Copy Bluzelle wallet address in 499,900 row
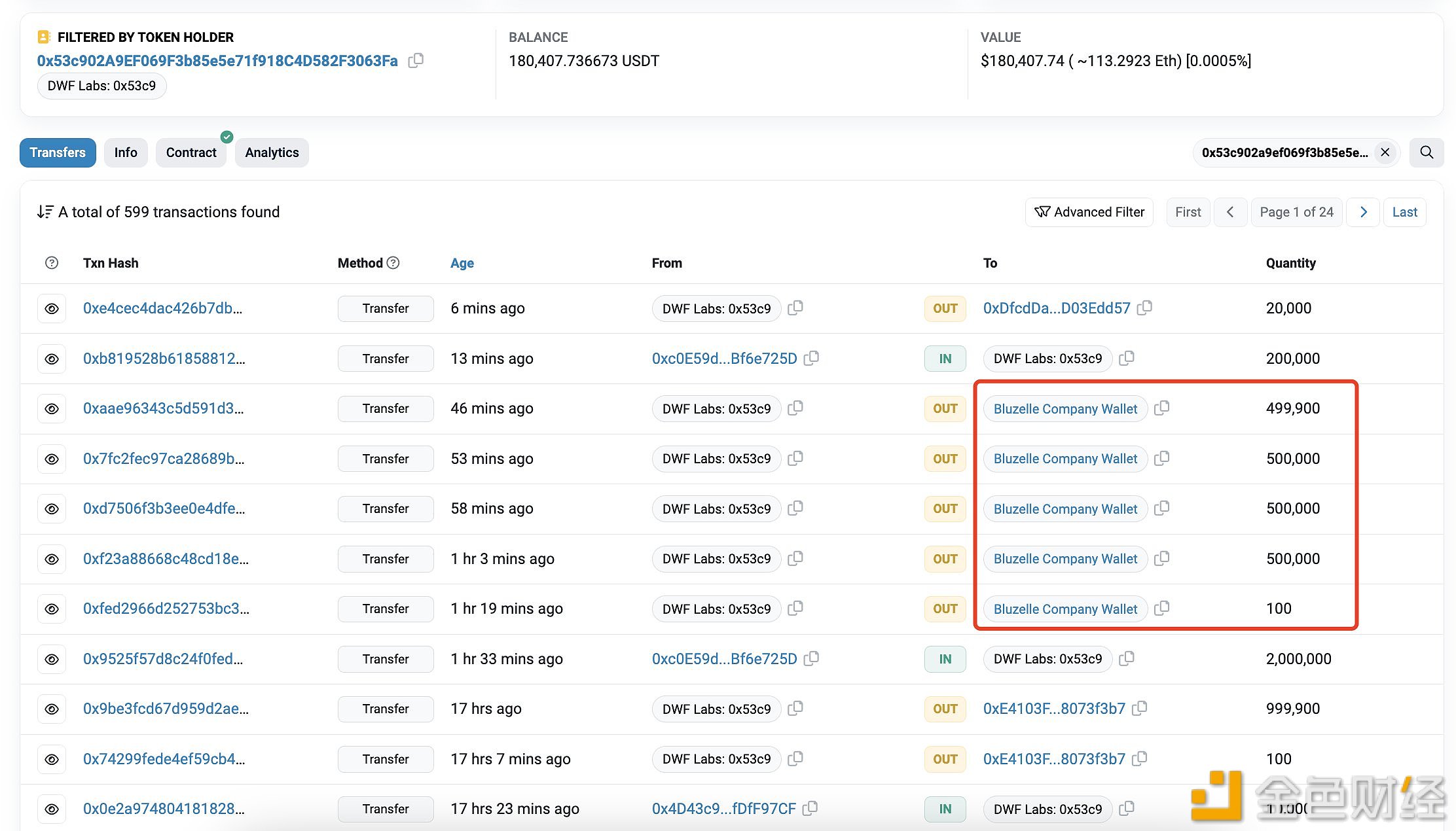The width and height of the screenshot is (1456, 831). point(1162,408)
